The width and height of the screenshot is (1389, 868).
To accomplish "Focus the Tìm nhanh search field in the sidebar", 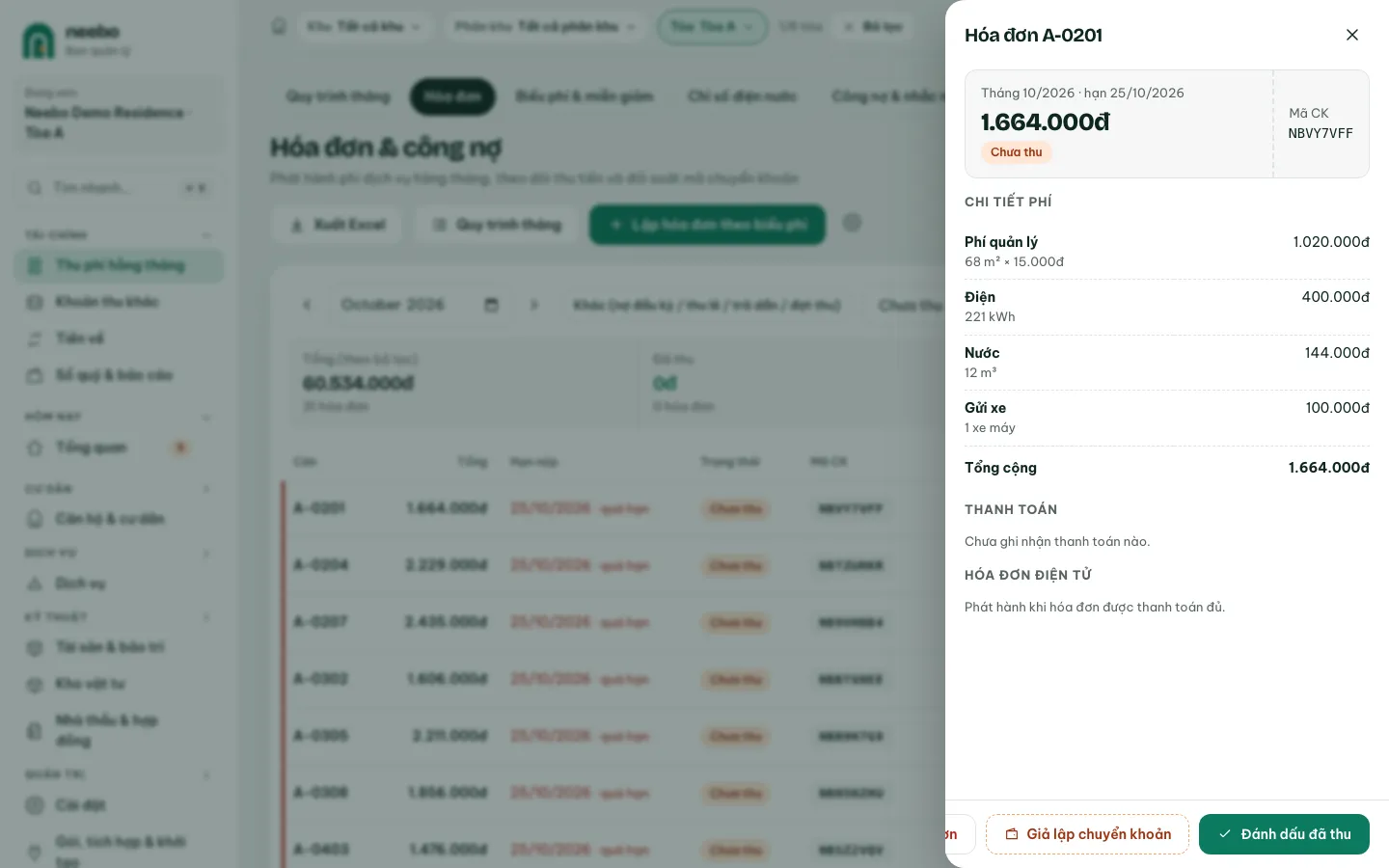I will pos(119,187).
